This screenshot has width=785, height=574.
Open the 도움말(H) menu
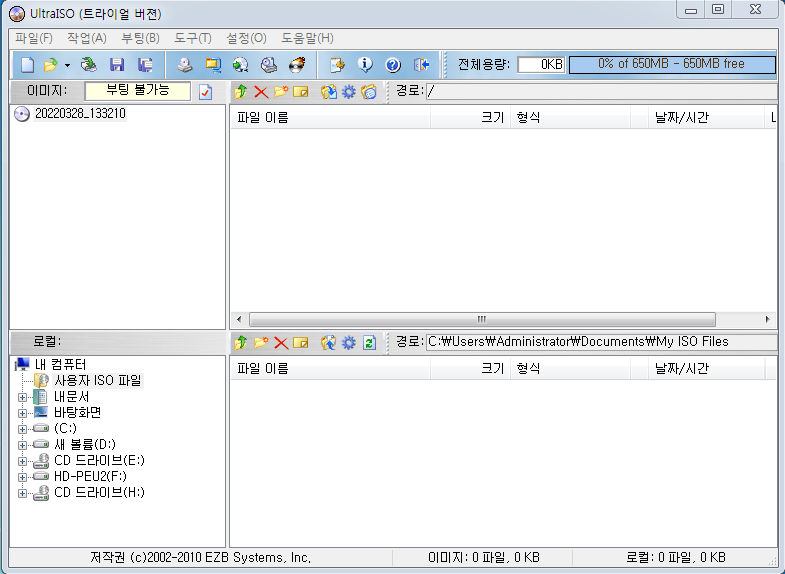point(307,38)
